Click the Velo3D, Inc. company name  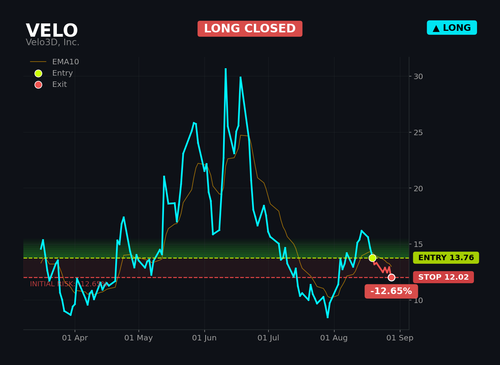52,42
